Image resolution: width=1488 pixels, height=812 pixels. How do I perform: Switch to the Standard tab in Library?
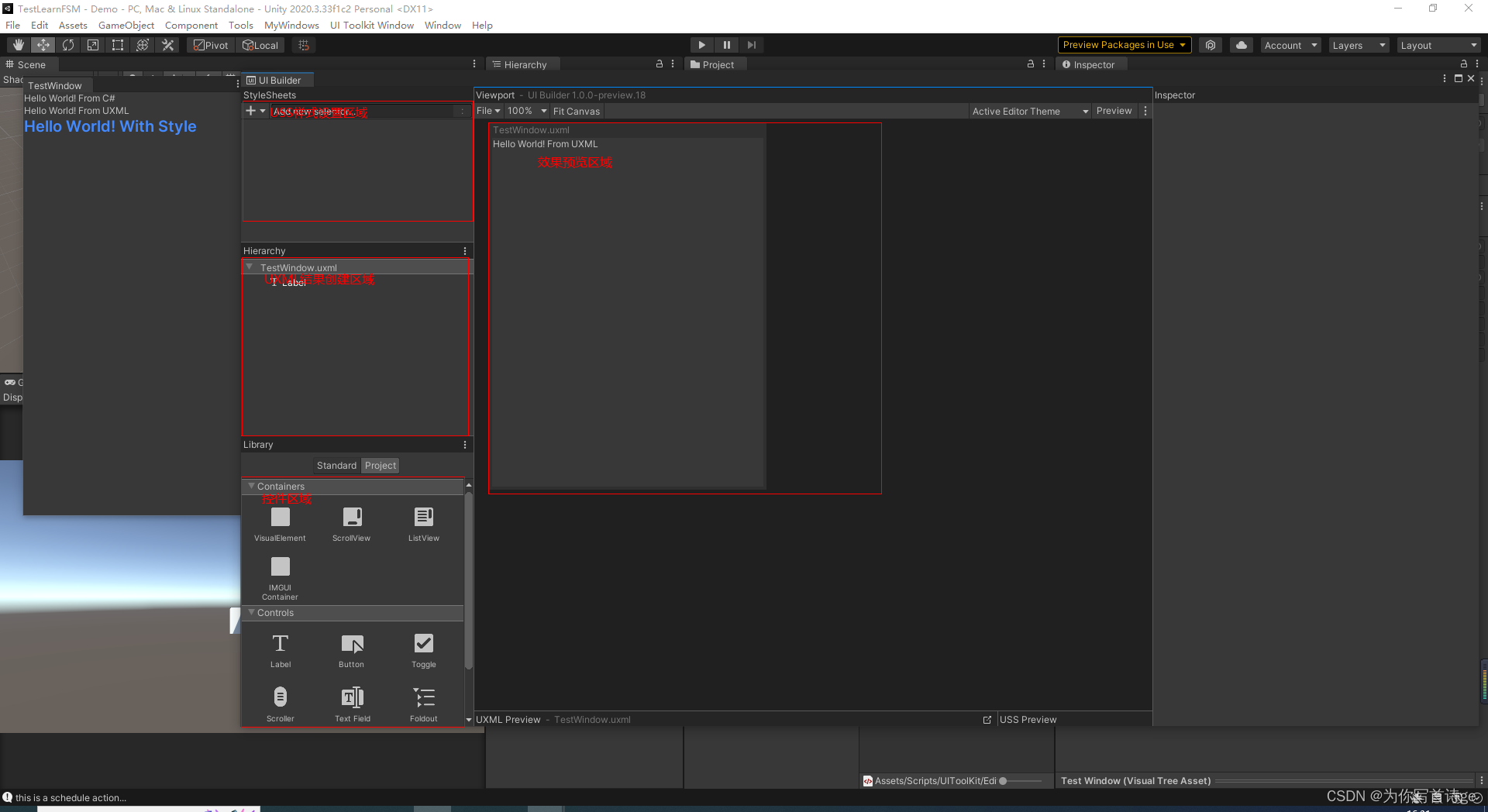coord(336,465)
